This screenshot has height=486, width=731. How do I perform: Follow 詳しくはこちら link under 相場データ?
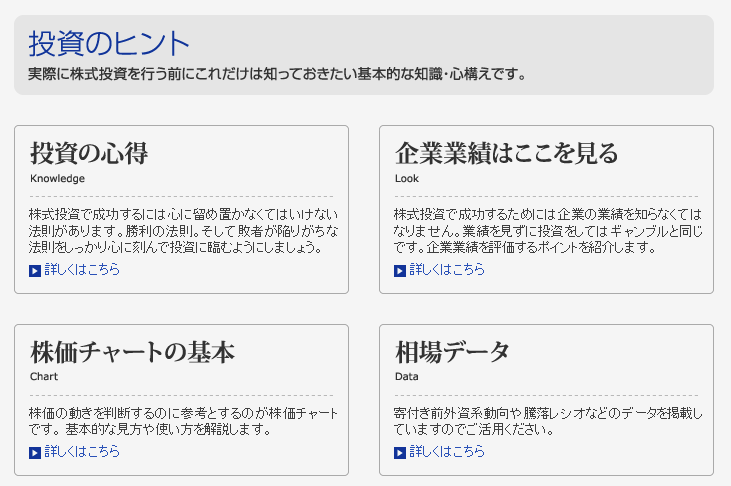447,451
